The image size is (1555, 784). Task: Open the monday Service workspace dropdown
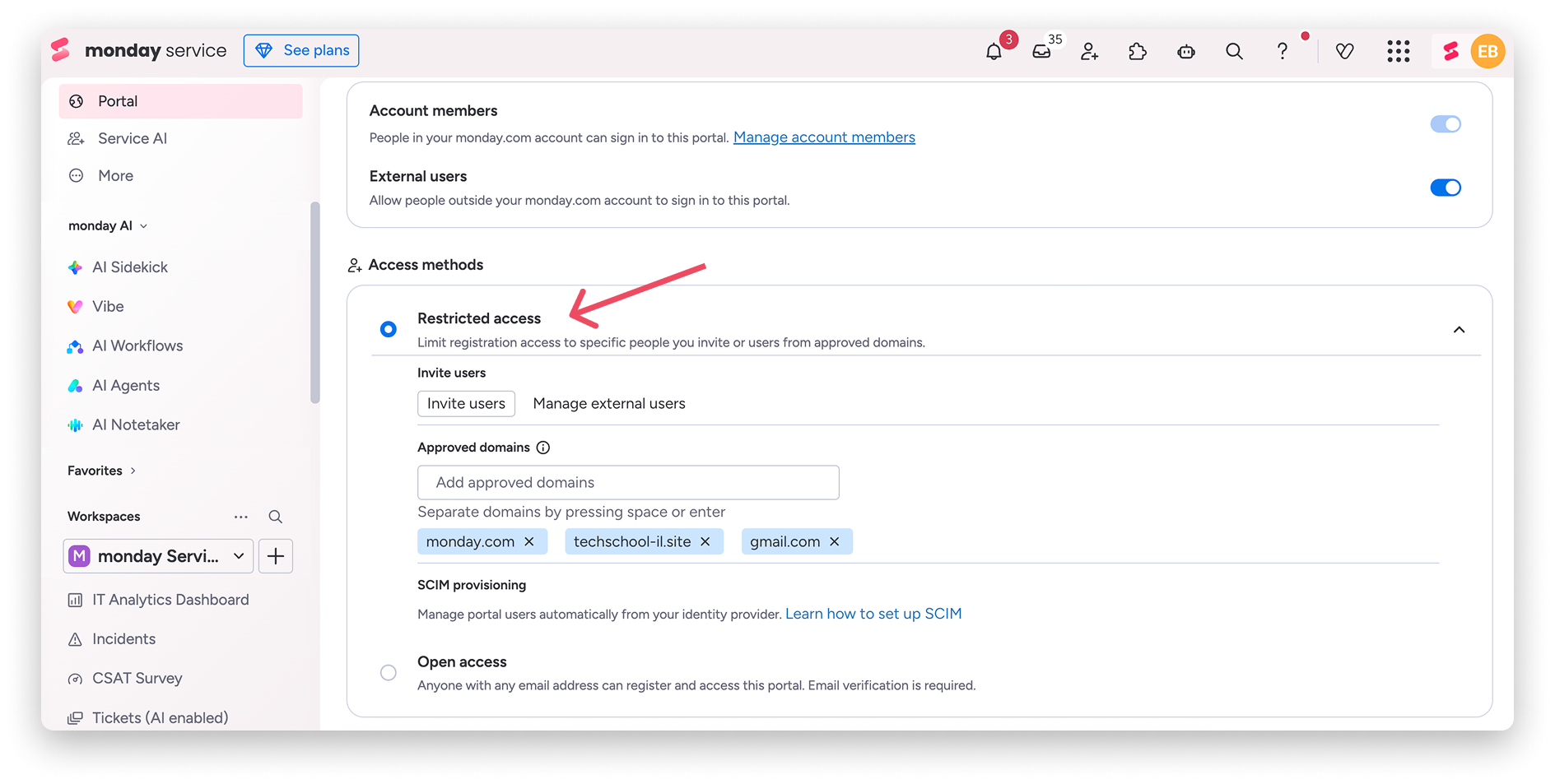click(158, 556)
